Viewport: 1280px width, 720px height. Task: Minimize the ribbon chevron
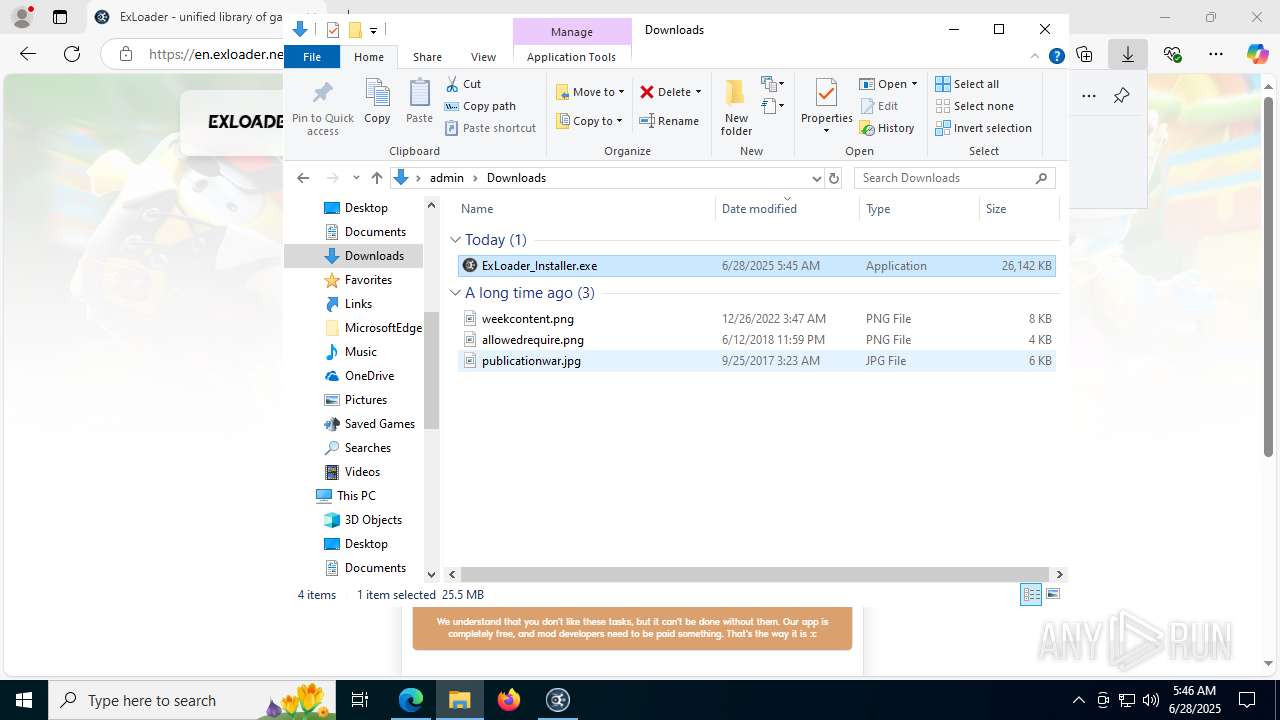coord(1035,57)
